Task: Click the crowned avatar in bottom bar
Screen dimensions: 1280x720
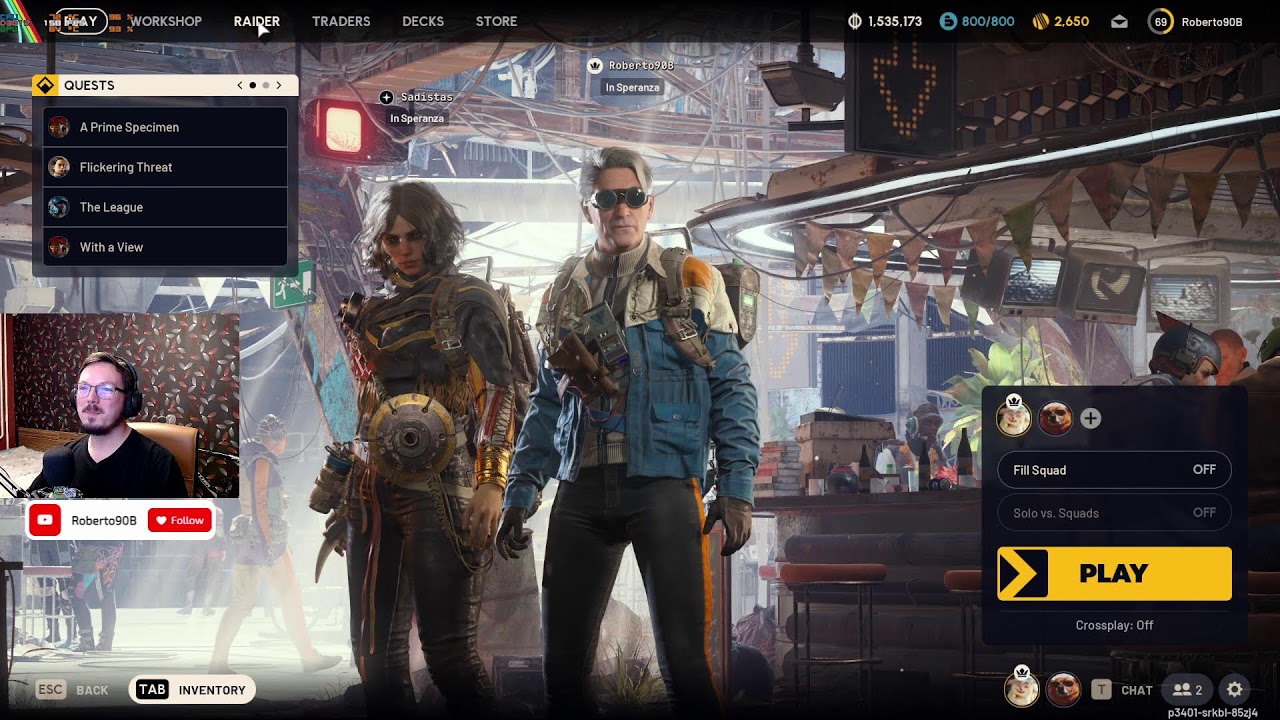Action: click(1021, 688)
